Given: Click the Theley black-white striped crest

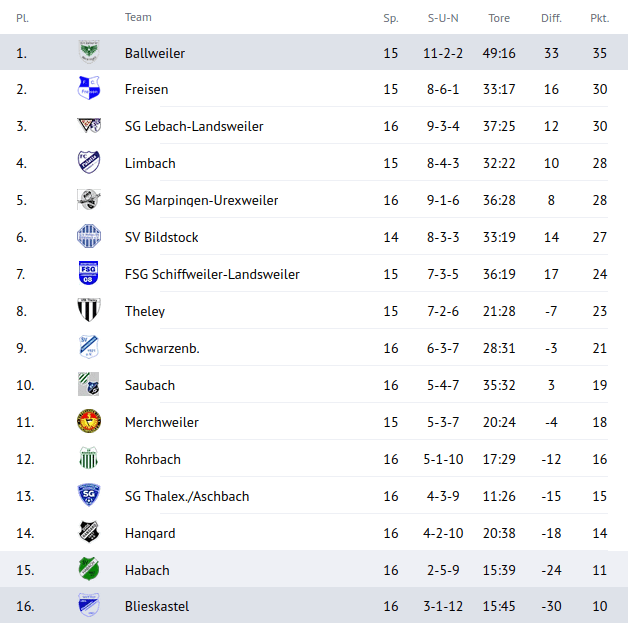Looking at the screenshot, I should (x=89, y=310).
